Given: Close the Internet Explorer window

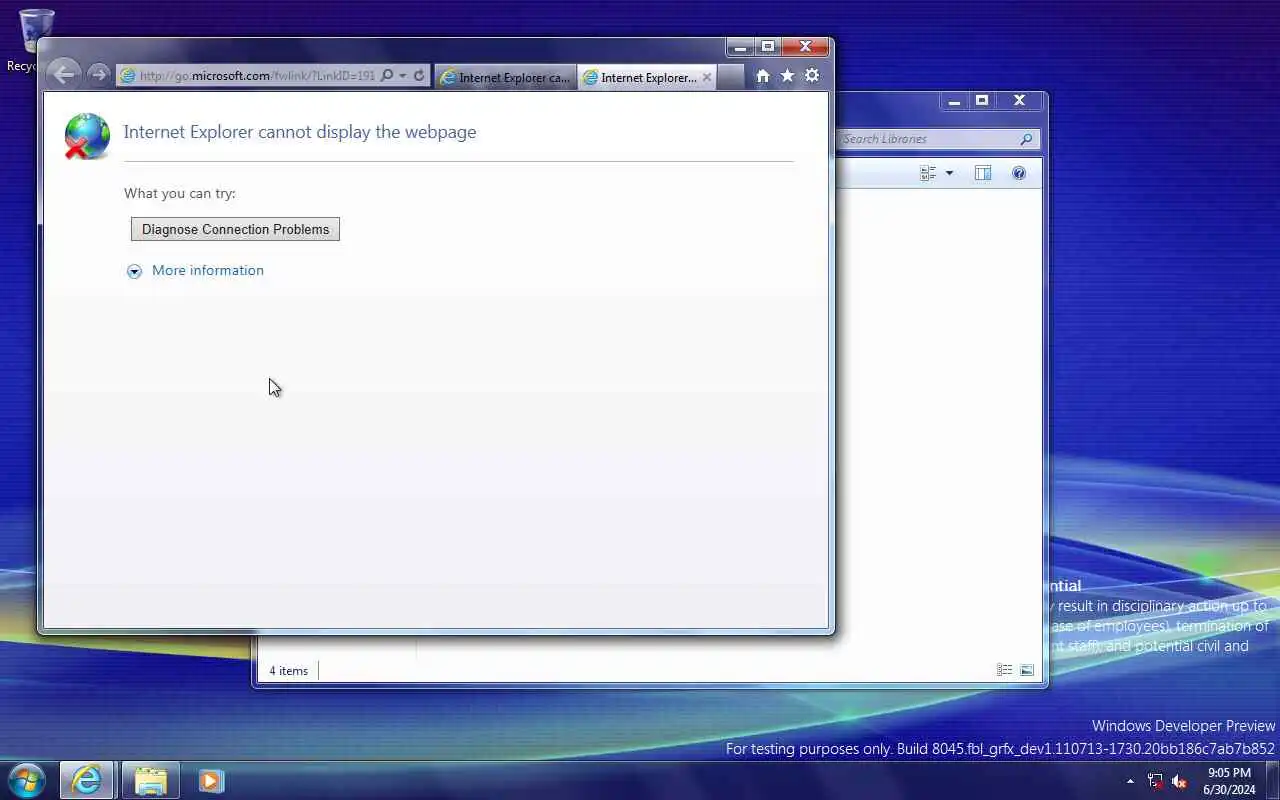Looking at the screenshot, I should coord(805,47).
